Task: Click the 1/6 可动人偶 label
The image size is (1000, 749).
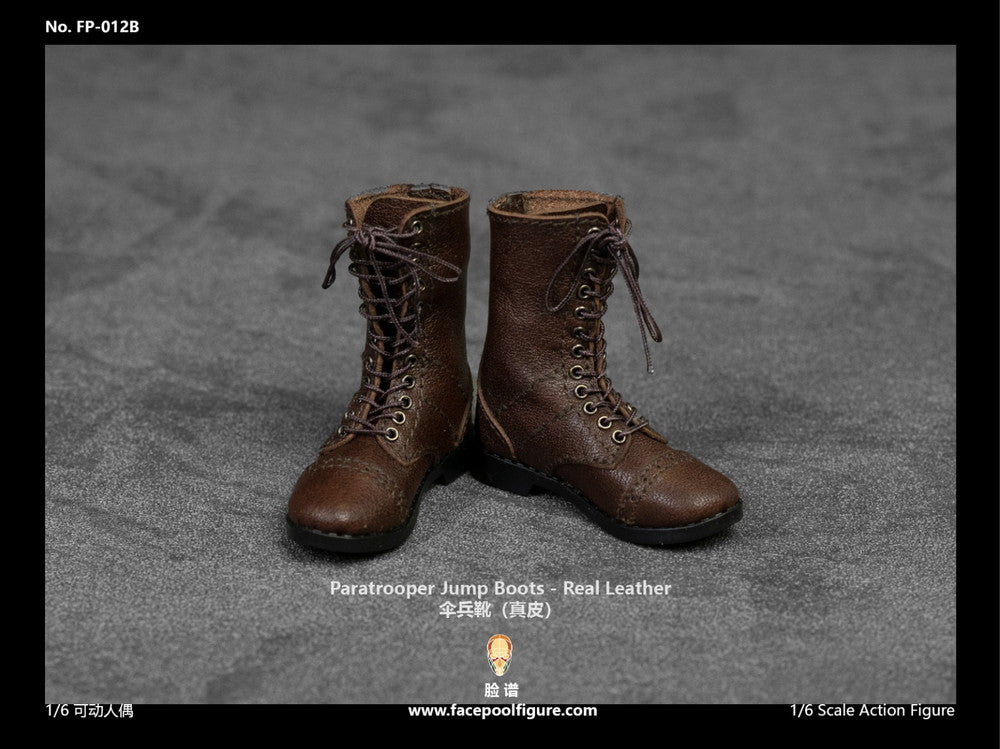Action: 89,711
